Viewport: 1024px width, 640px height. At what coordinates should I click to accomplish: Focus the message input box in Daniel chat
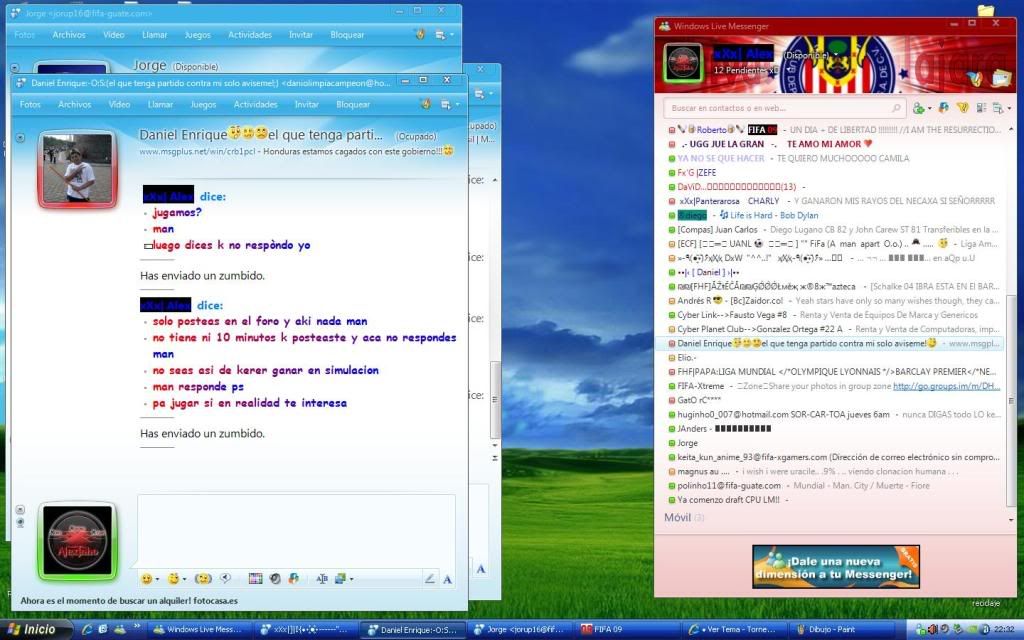[296, 530]
